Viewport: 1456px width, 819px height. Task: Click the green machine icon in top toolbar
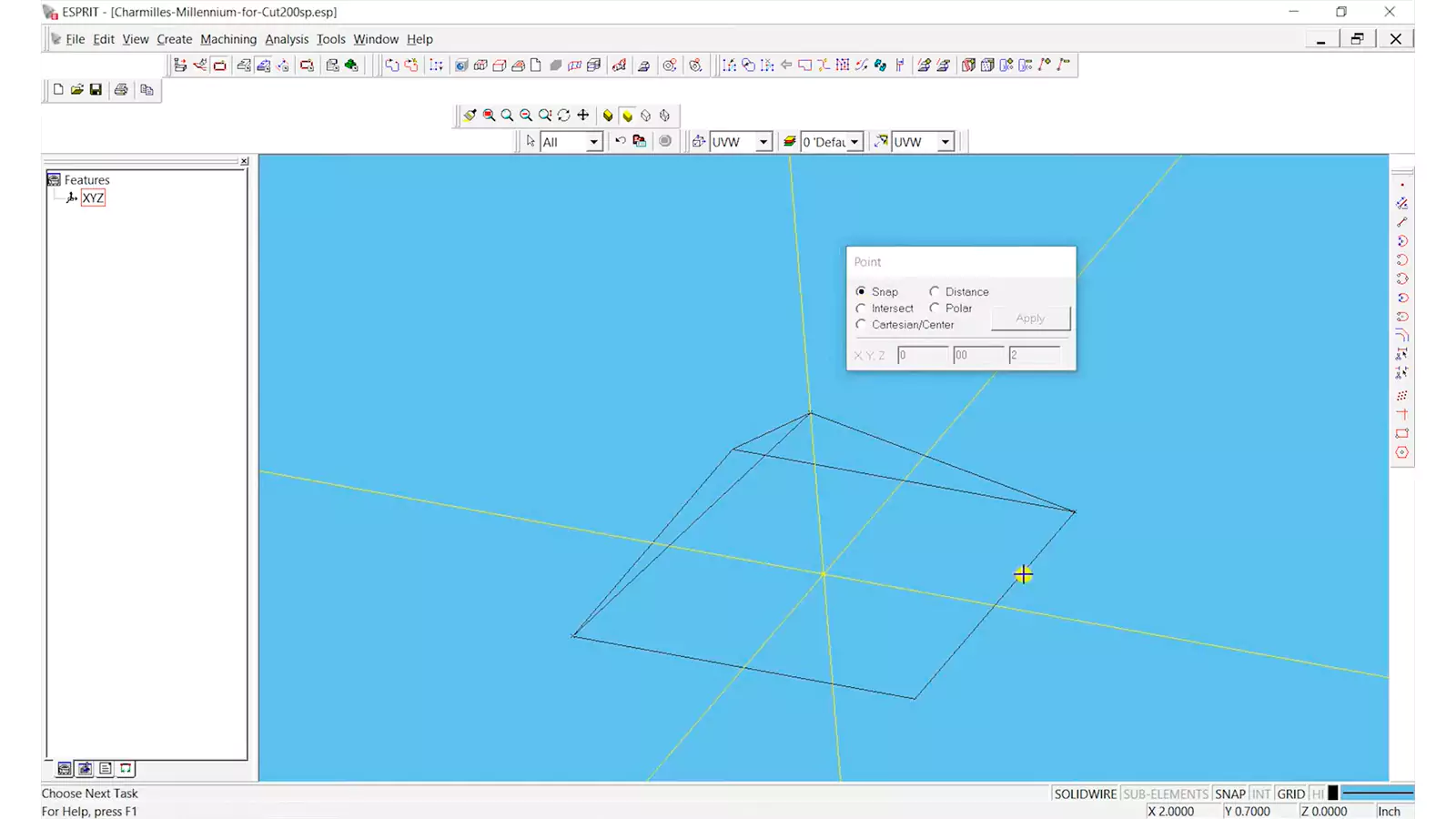pyautogui.click(x=351, y=65)
